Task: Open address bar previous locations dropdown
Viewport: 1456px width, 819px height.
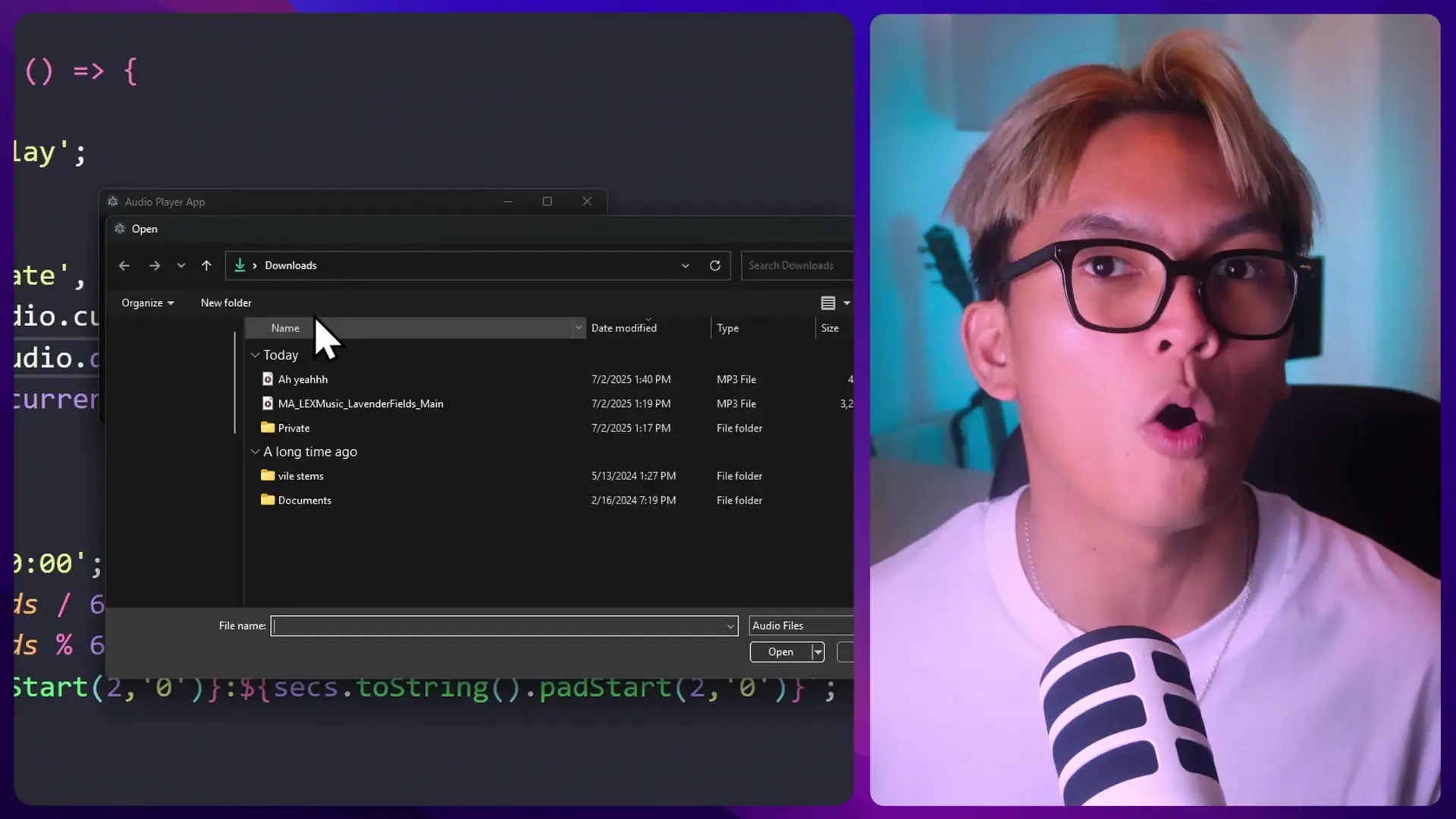Action: pyautogui.click(x=686, y=265)
